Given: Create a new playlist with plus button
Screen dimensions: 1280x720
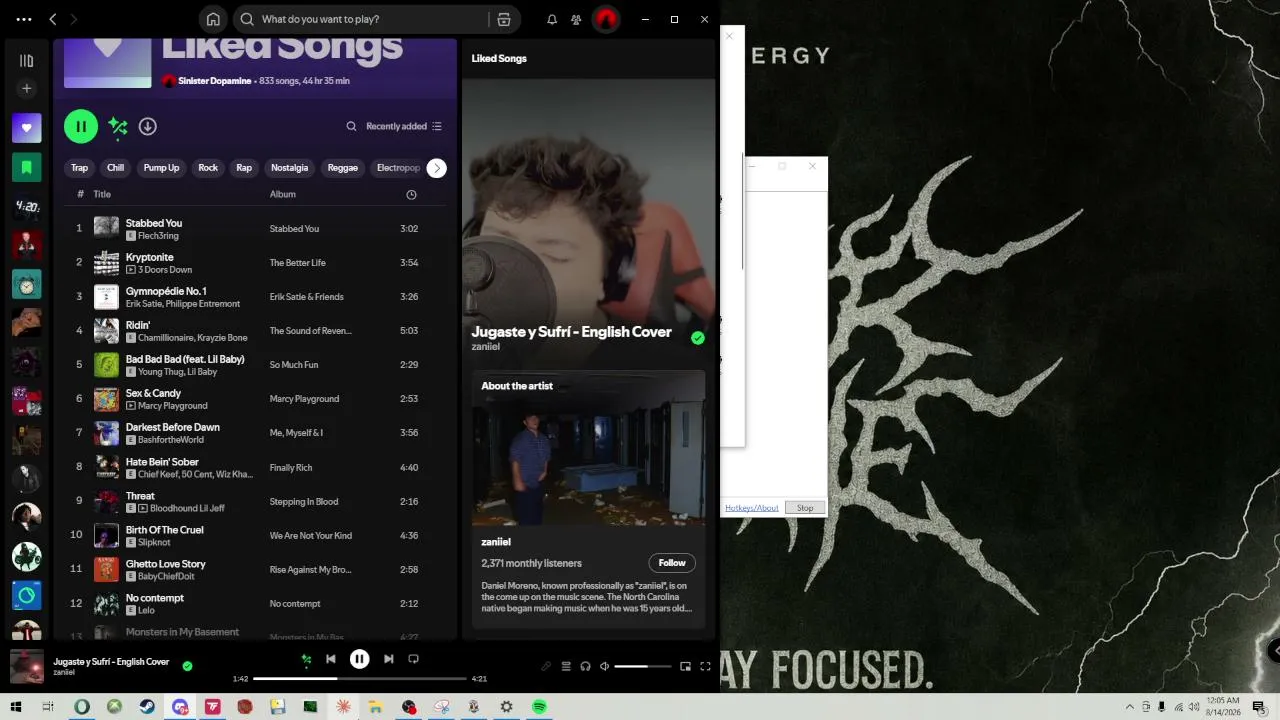Looking at the screenshot, I should [x=27, y=88].
